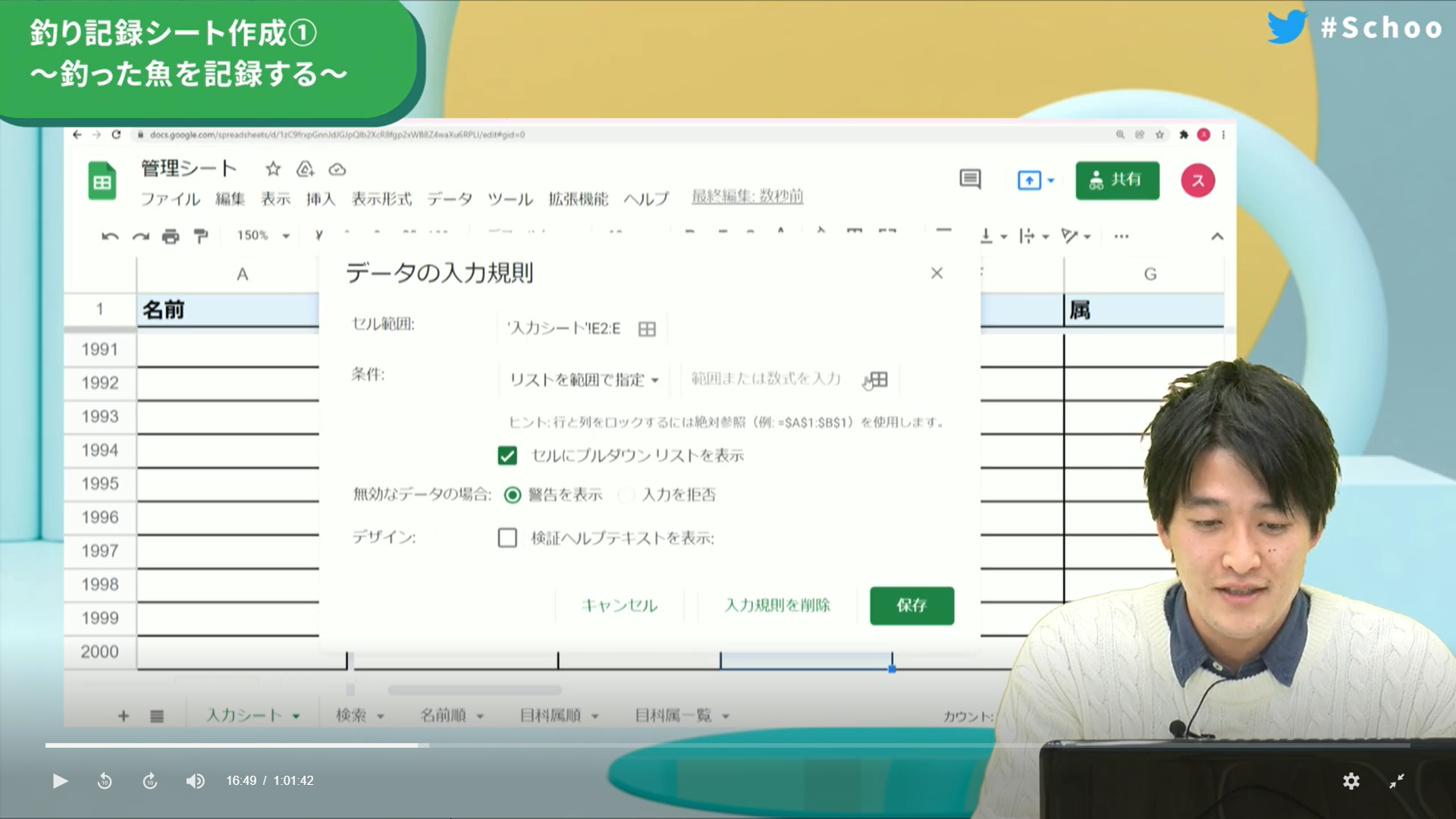Image resolution: width=1456 pixels, height=819 pixels.
Task: Click the redo icon in the toolbar
Action: pyautogui.click(x=140, y=237)
